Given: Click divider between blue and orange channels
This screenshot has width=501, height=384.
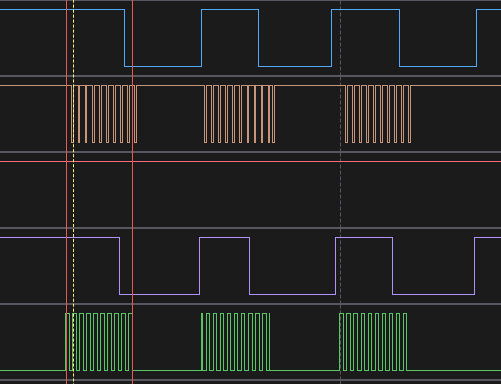Looking at the screenshot, I should [x=250, y=76].
